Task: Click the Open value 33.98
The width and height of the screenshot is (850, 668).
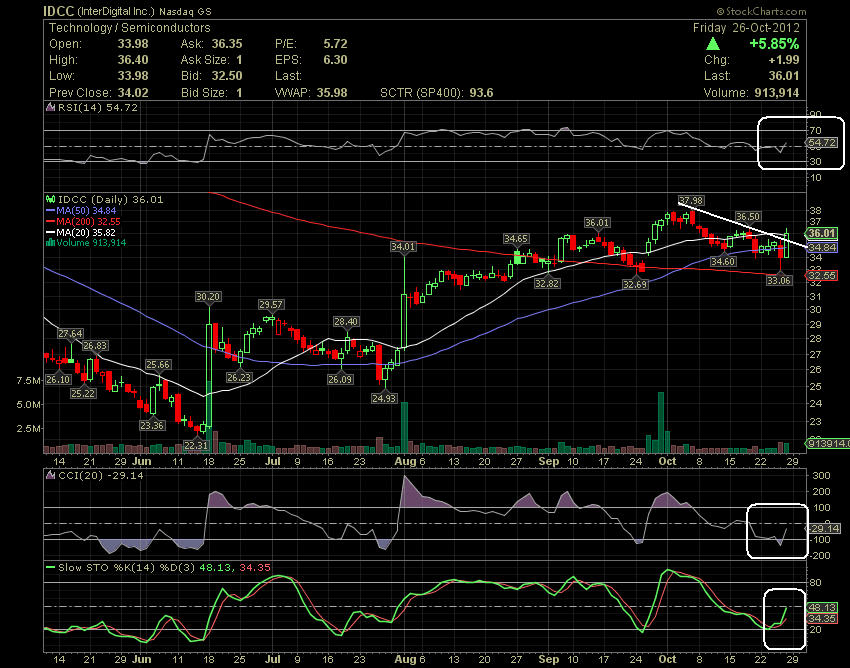Action: [x=133, y=44]
